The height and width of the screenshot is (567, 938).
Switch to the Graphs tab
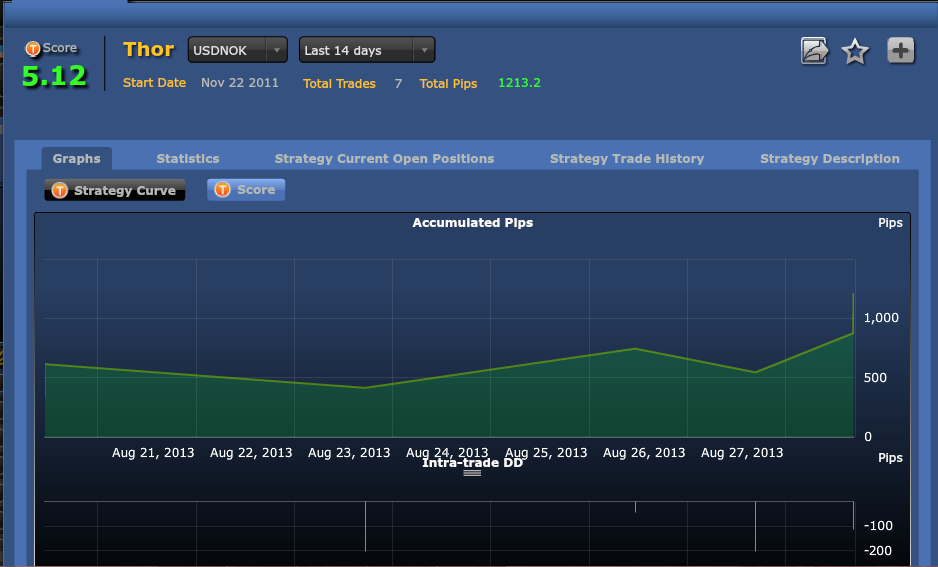[x=77, y=158]
